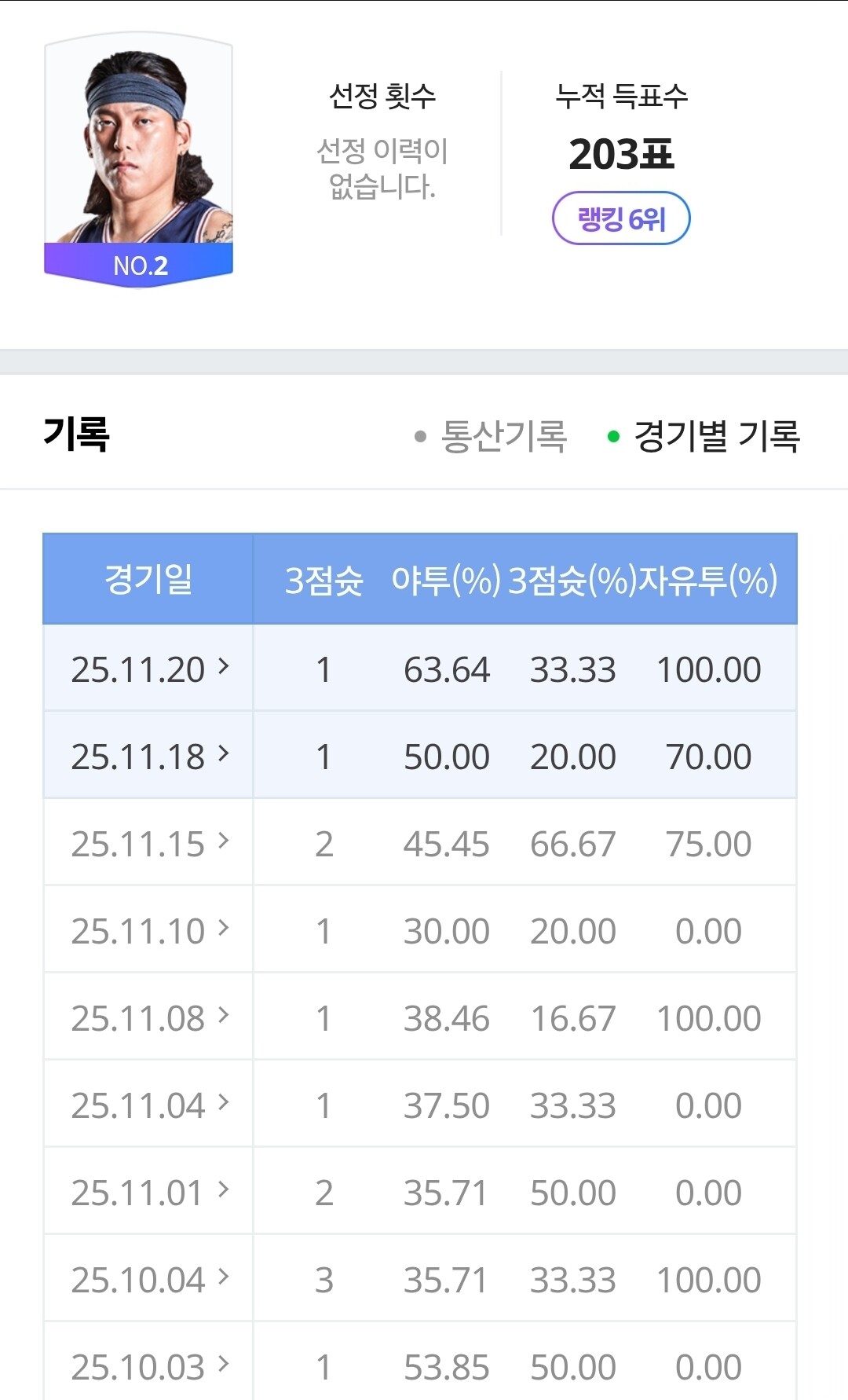Click the 경기일 column header
This screenshot has height=1400, width=848.
(148, 580)
